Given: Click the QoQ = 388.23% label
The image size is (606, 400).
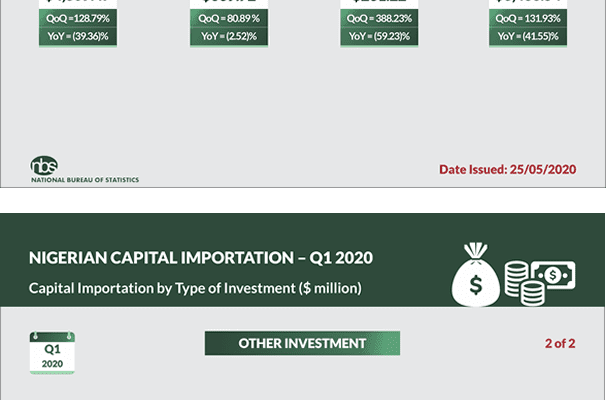Looking at the screenshot, I should pyautogui.click(x=379, y=19).
